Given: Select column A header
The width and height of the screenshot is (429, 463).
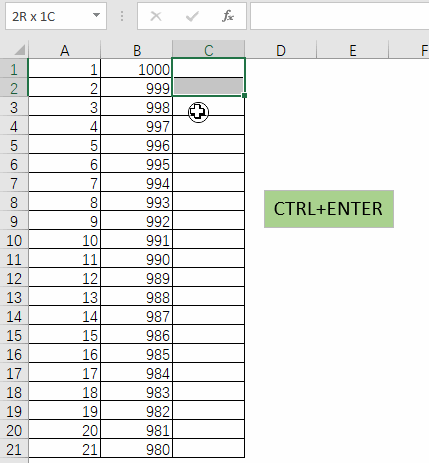Looking at the screenshot, I should (x=65, y=50).
